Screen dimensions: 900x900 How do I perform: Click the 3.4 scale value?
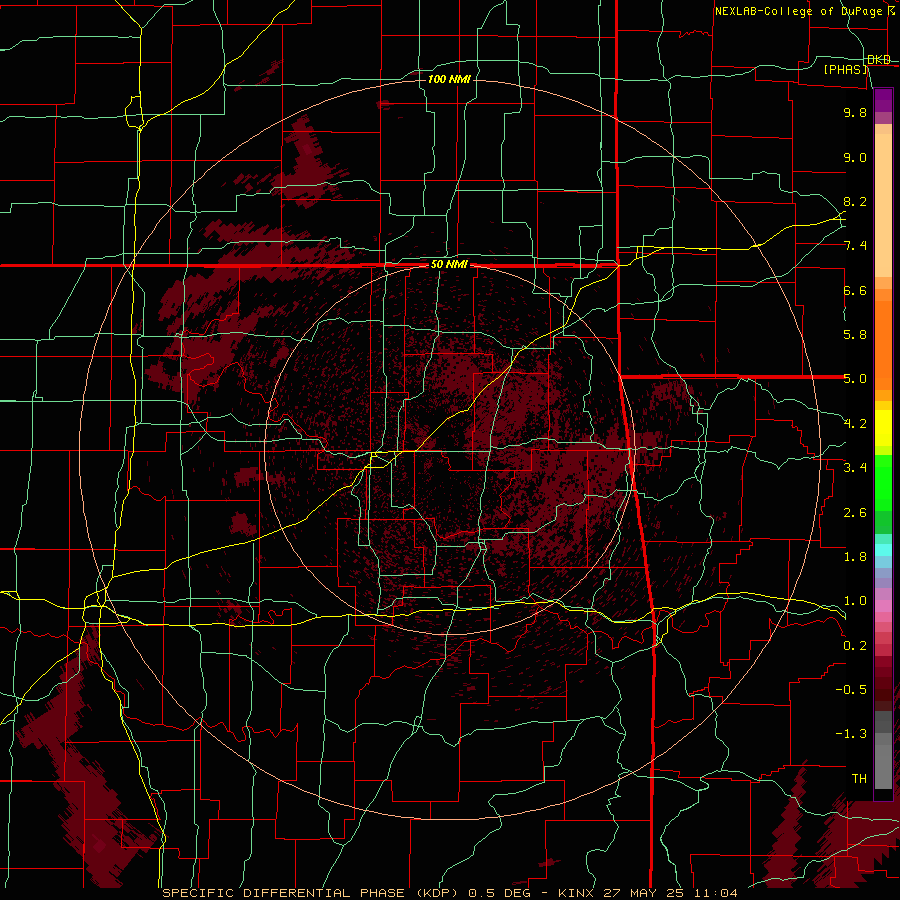[855, 468]
